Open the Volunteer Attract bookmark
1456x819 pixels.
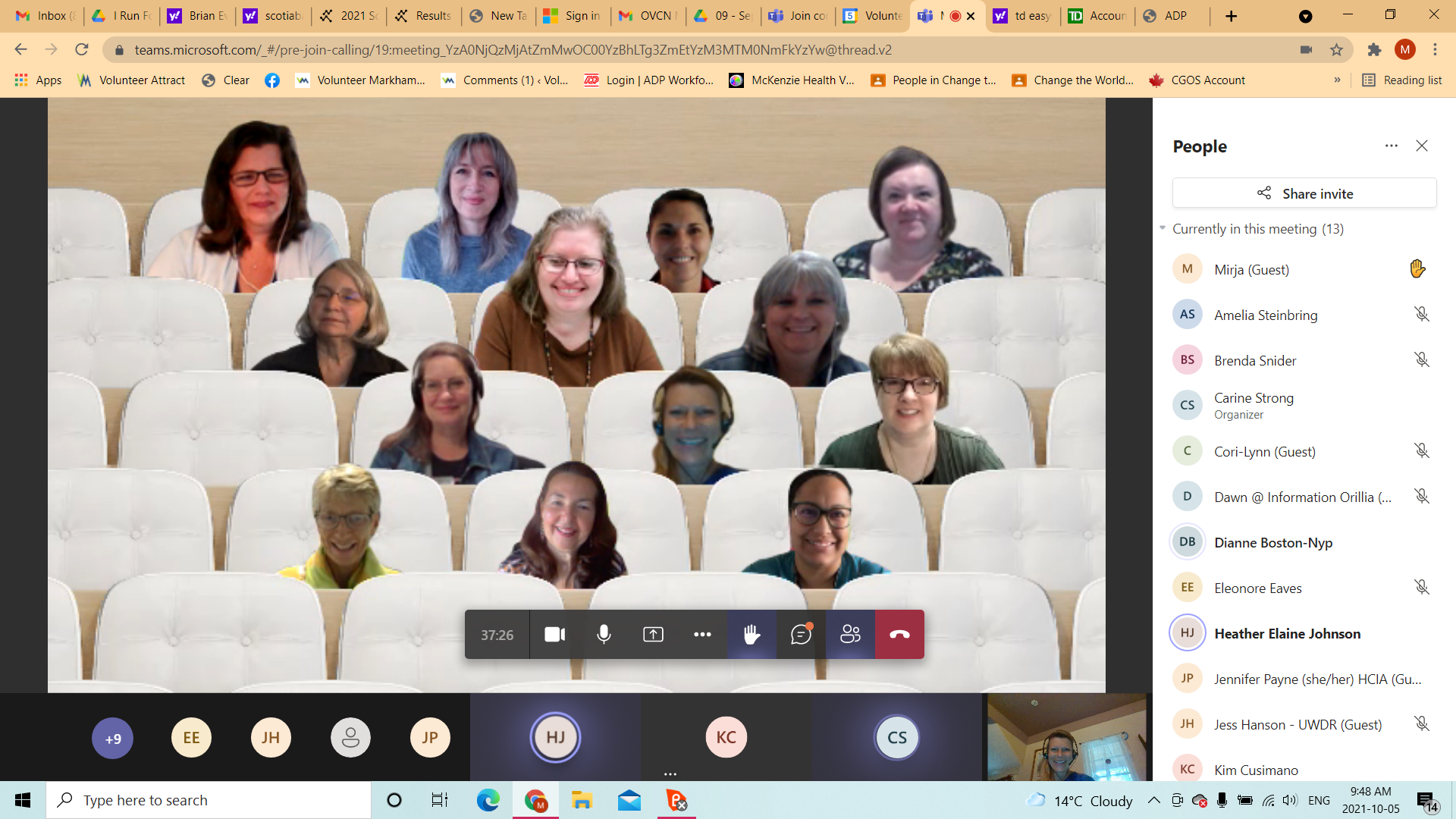[x=132, y=80]
